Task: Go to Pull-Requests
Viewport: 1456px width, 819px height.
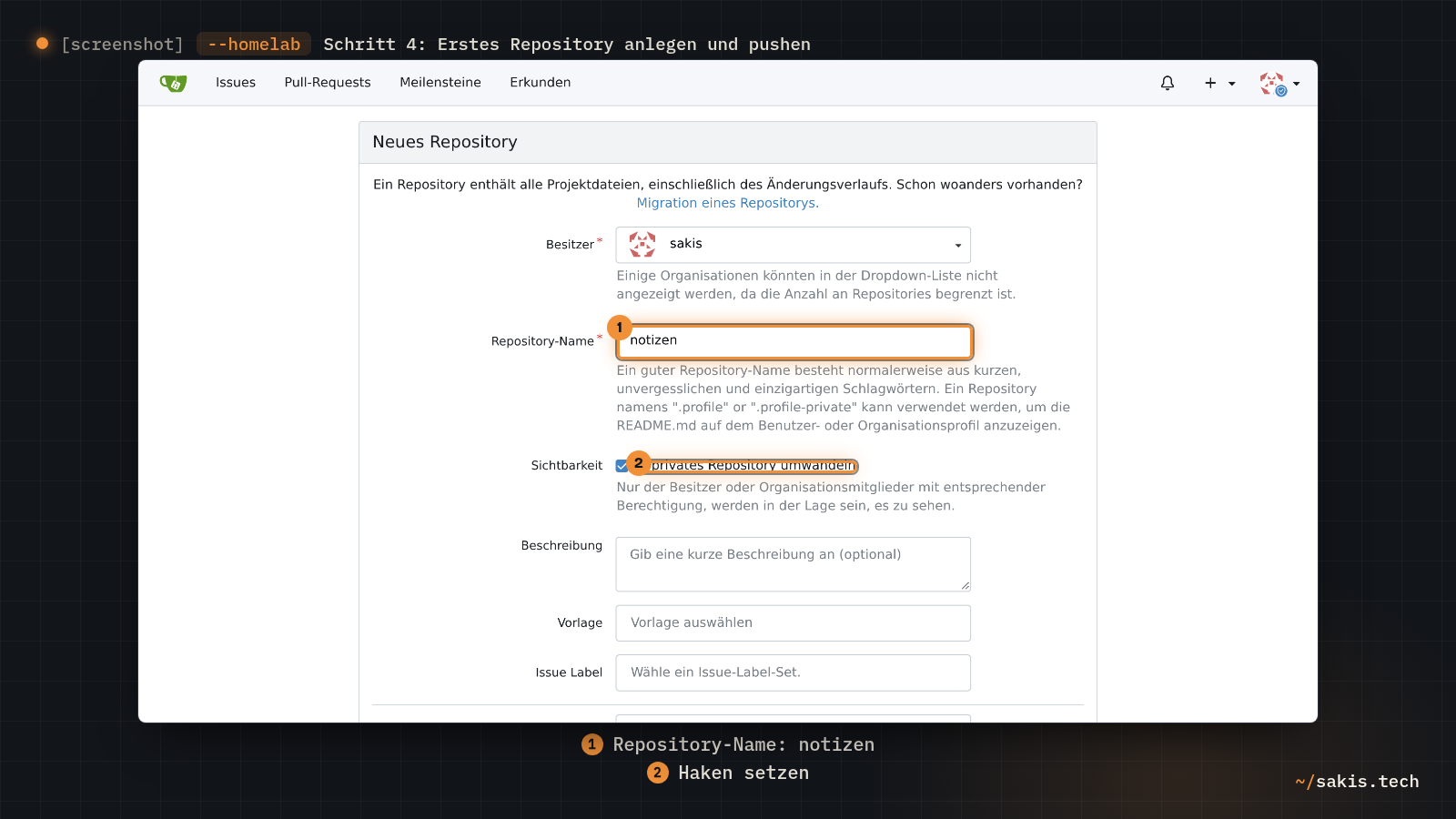Action: coord(328,82)
